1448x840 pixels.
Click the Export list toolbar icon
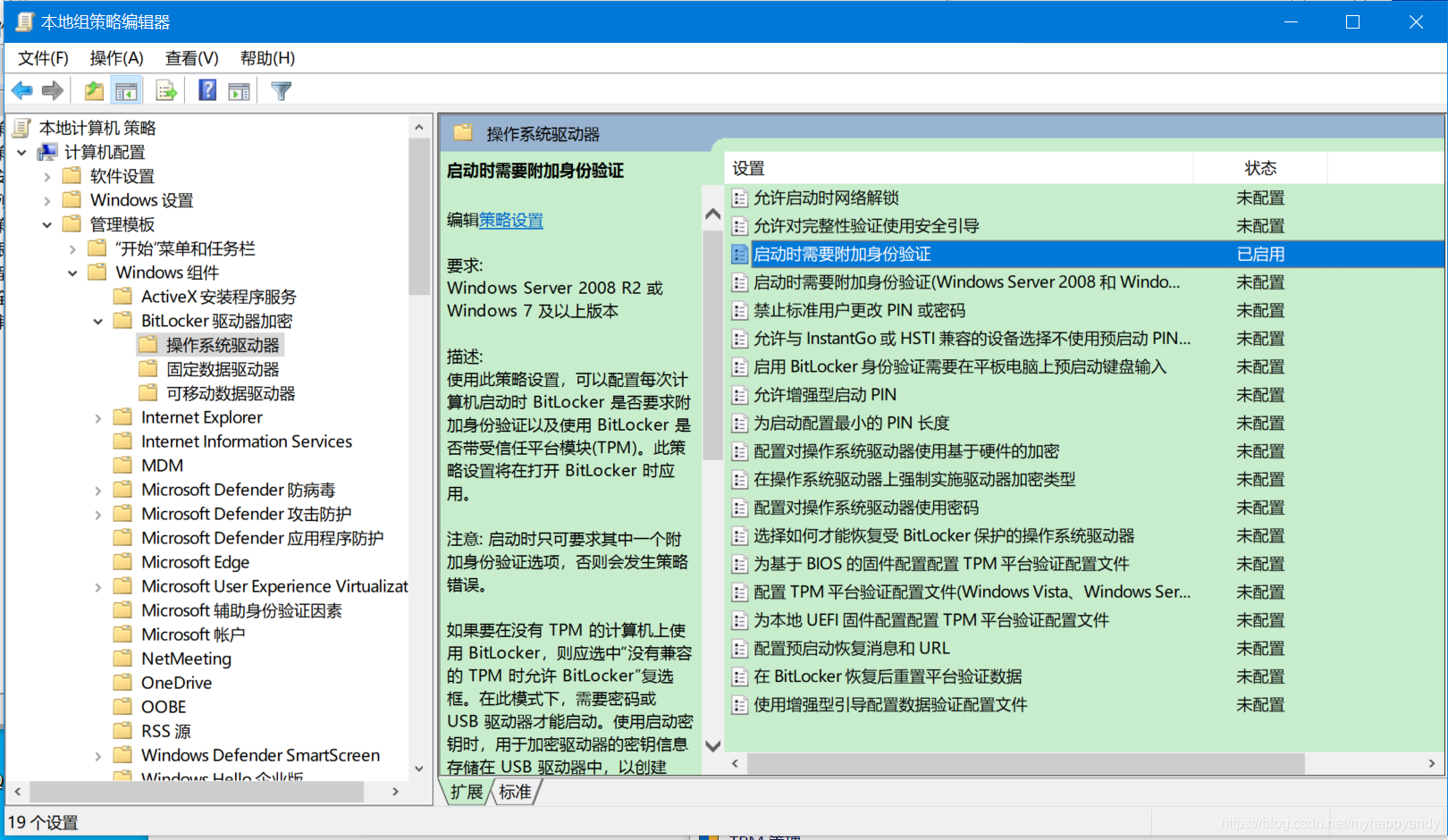166,90
